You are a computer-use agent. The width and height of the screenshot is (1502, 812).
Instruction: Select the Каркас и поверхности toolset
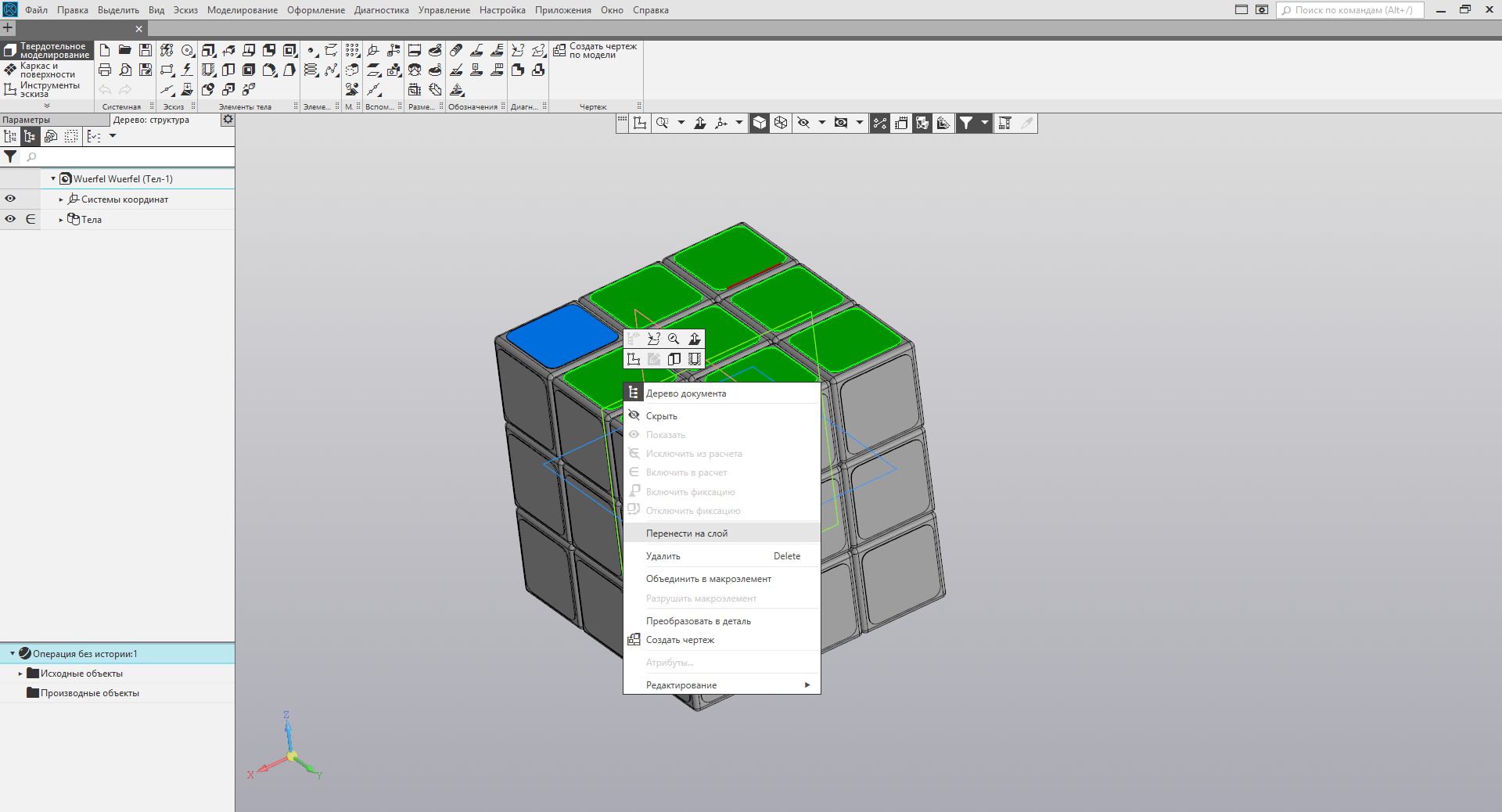47,70
